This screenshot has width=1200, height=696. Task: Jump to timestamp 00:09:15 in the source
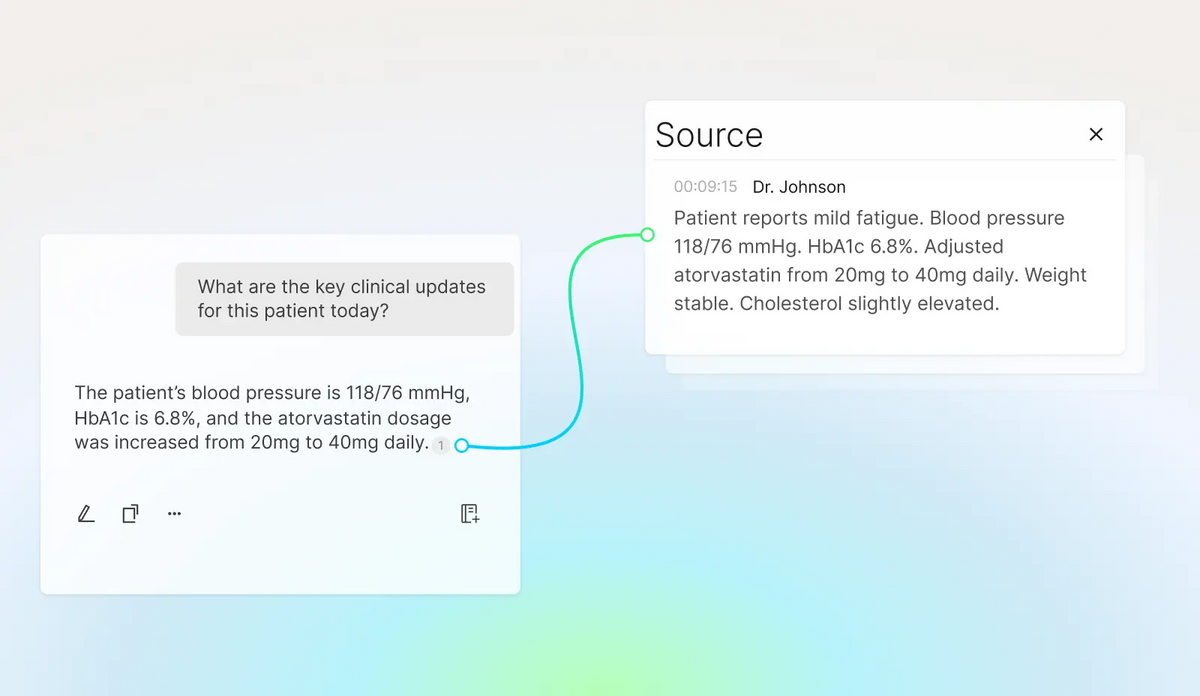[705, 187]
